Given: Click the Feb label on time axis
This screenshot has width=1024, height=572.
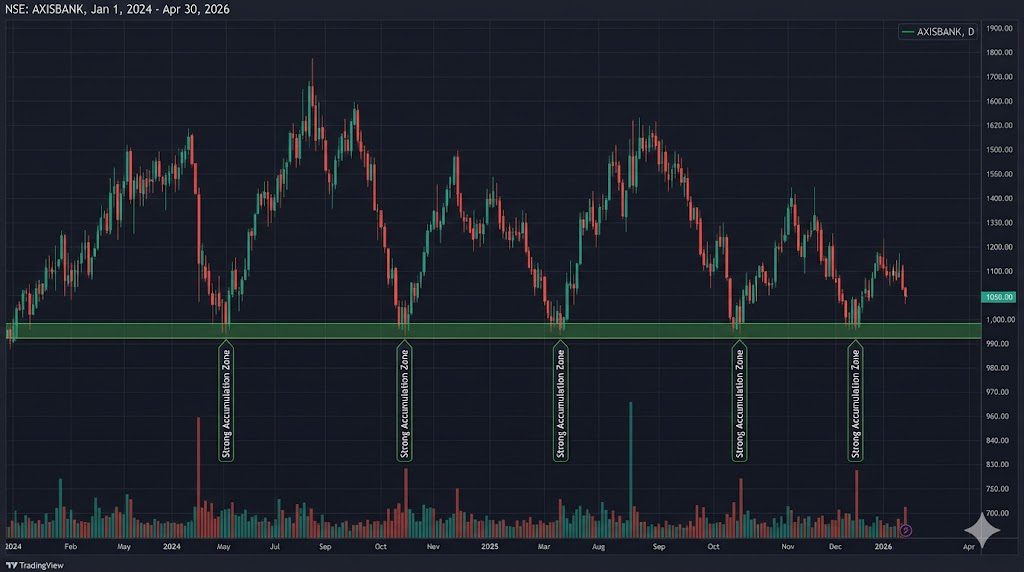Looking at the screenshot, I should 70,548.
